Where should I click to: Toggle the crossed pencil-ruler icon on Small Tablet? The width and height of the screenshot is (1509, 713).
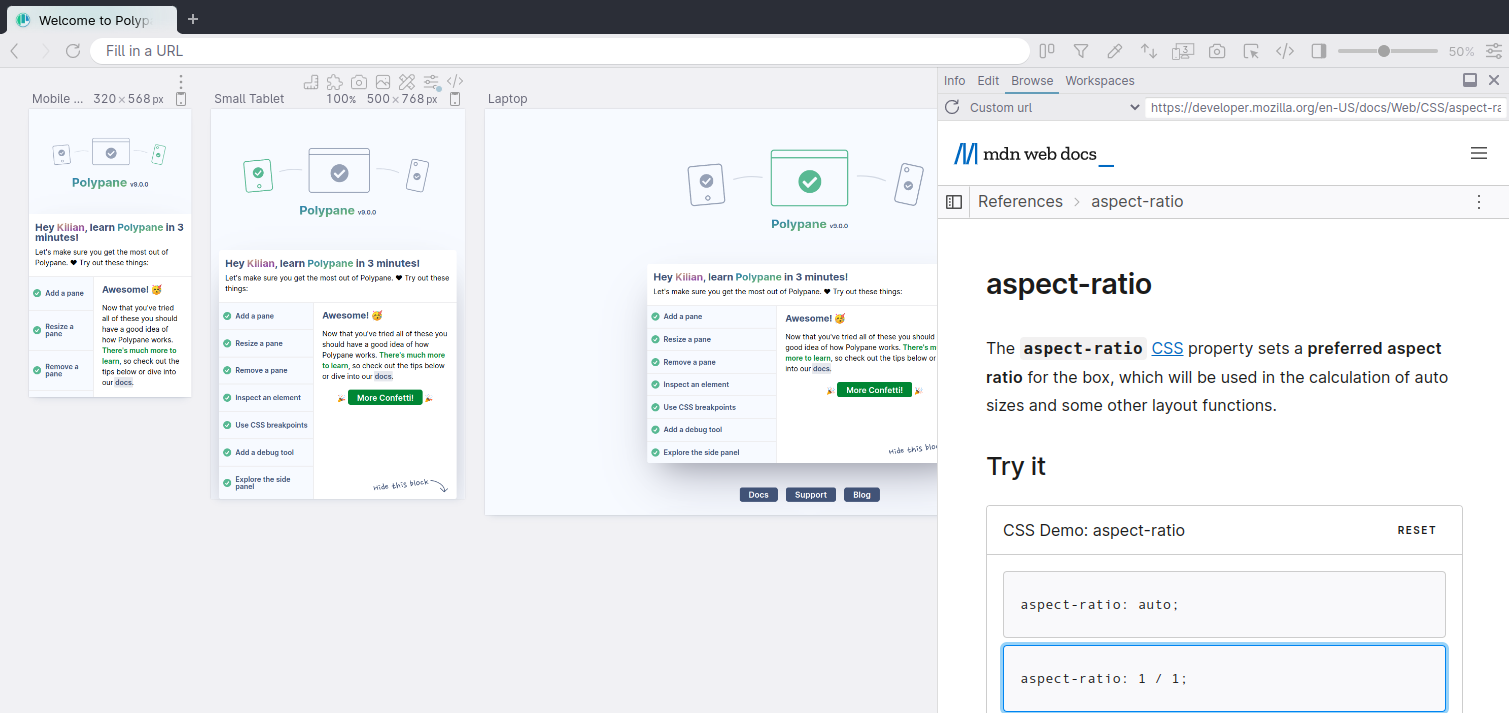[407, 82]
